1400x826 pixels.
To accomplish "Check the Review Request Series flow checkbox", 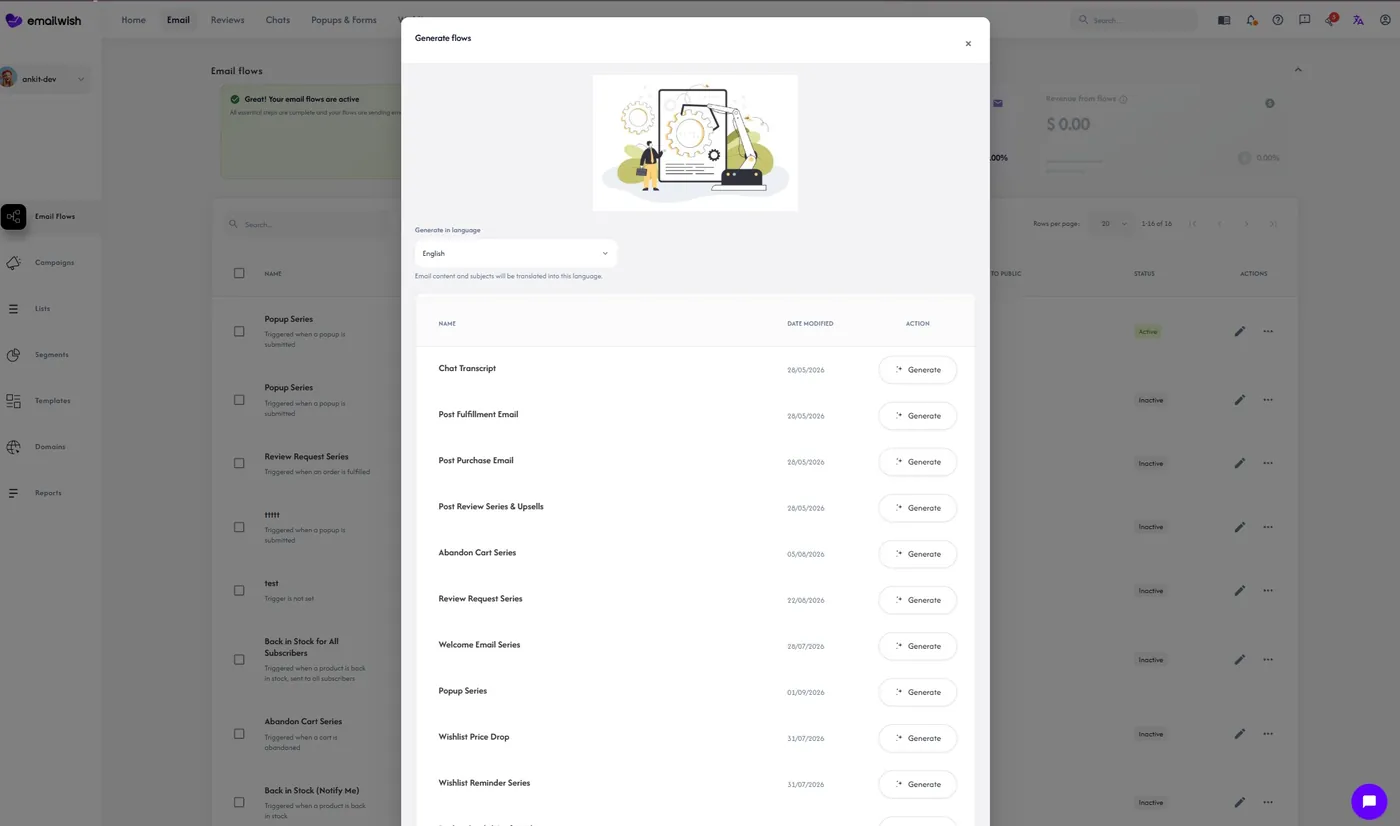I will pyautogui.click(x=239, y=463).
